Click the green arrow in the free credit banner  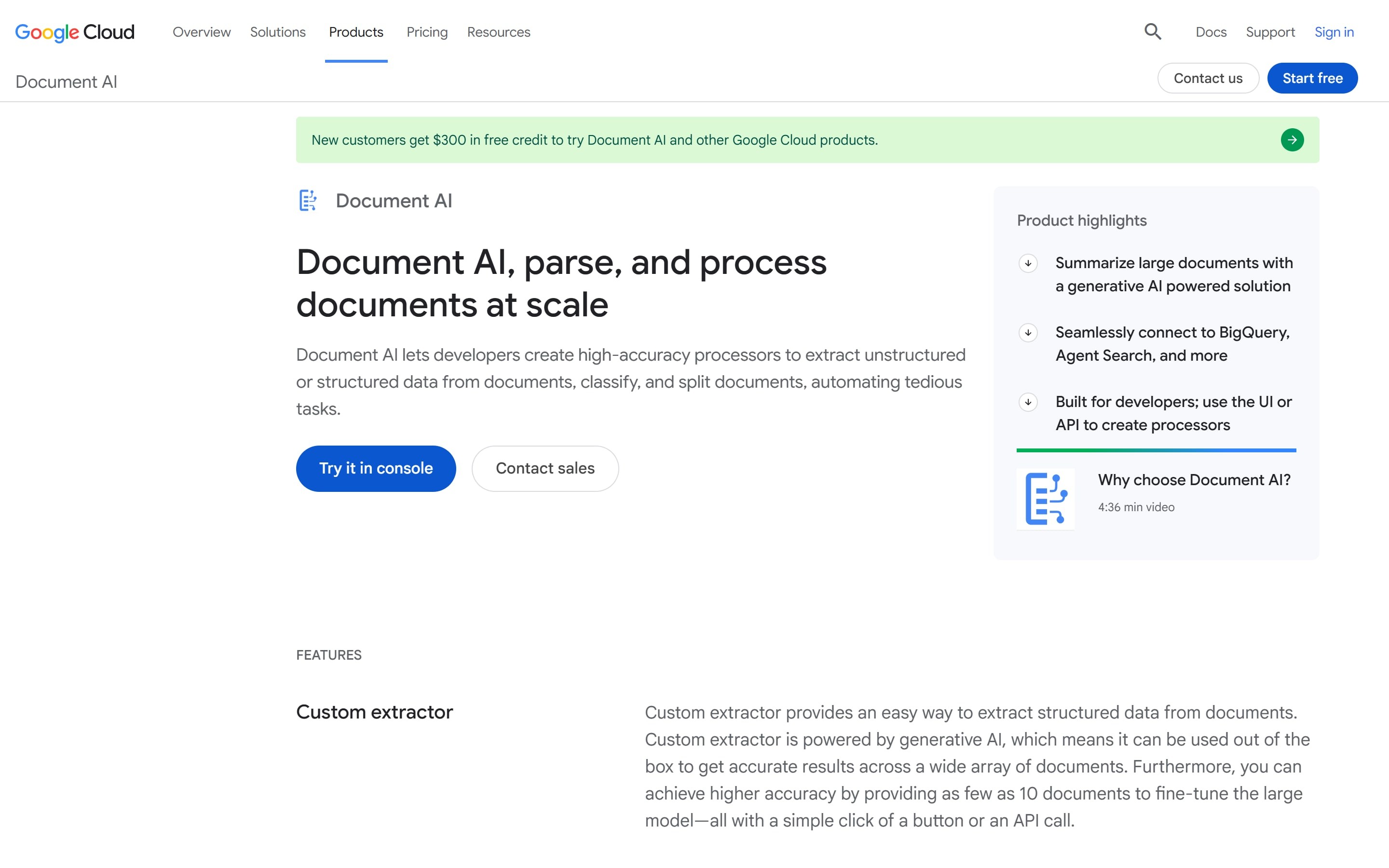(1292, 140)
